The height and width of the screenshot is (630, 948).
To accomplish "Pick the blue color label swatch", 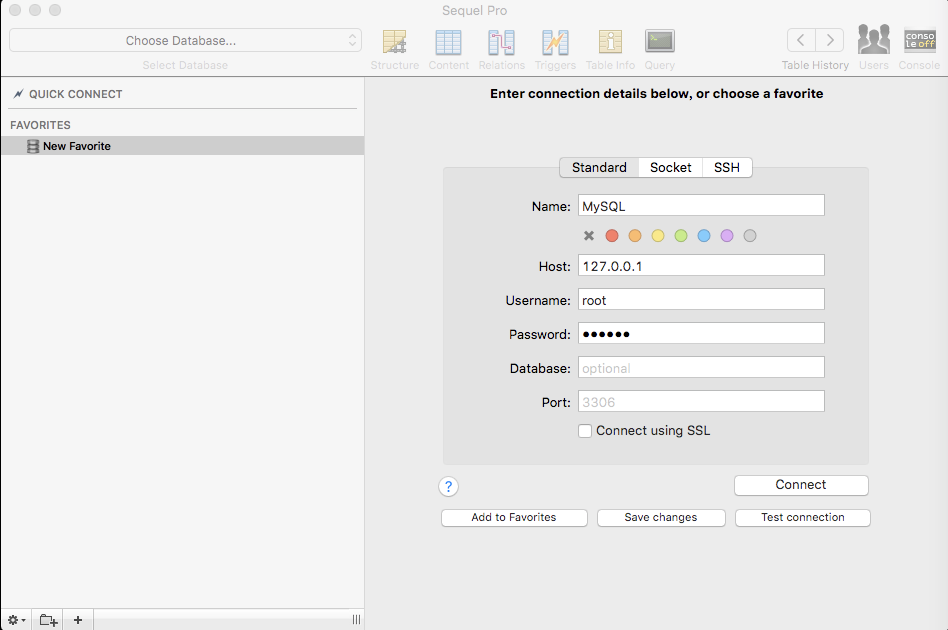I will point(704,236).
